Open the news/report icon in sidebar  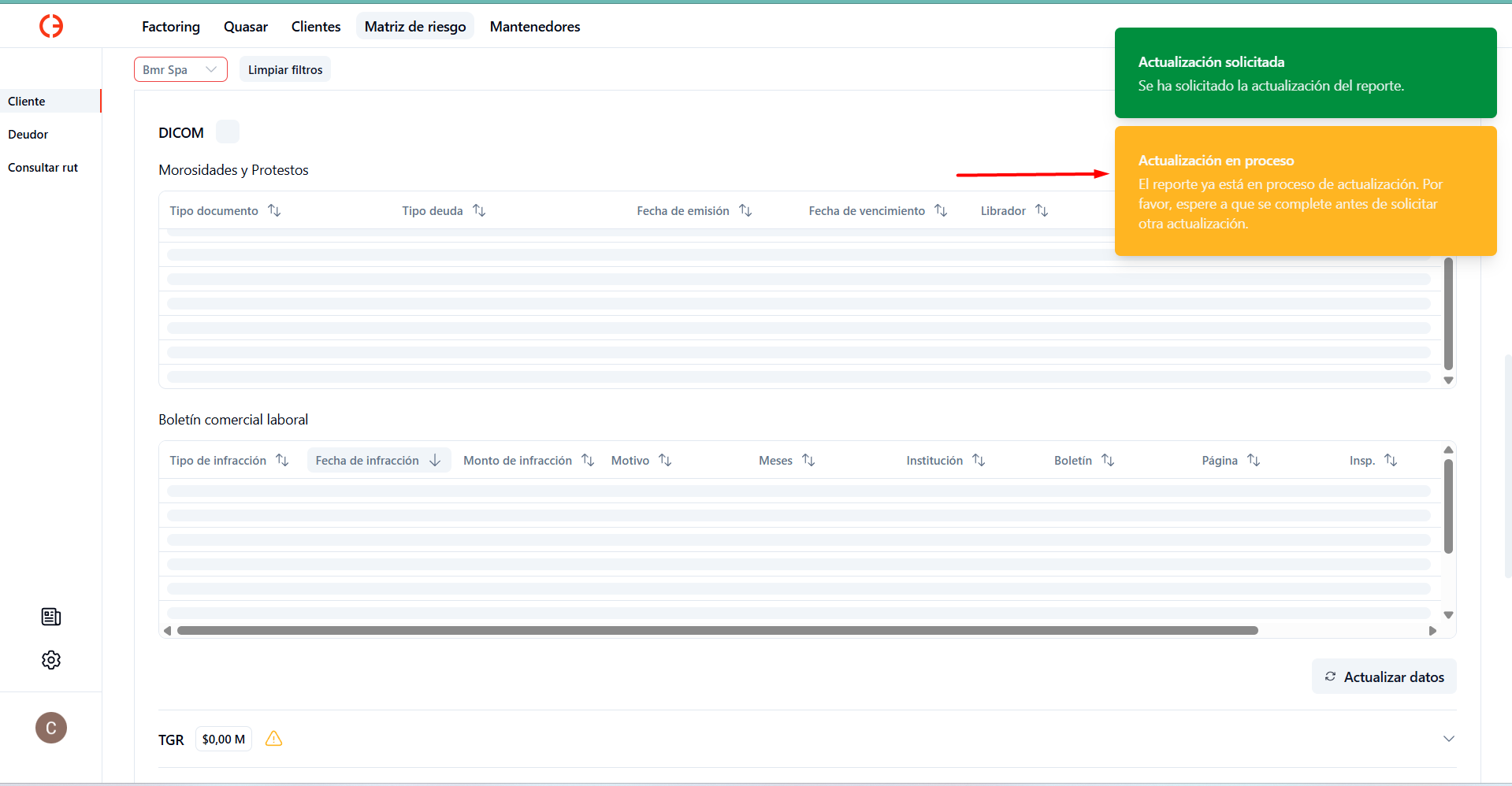click(51, 617)
